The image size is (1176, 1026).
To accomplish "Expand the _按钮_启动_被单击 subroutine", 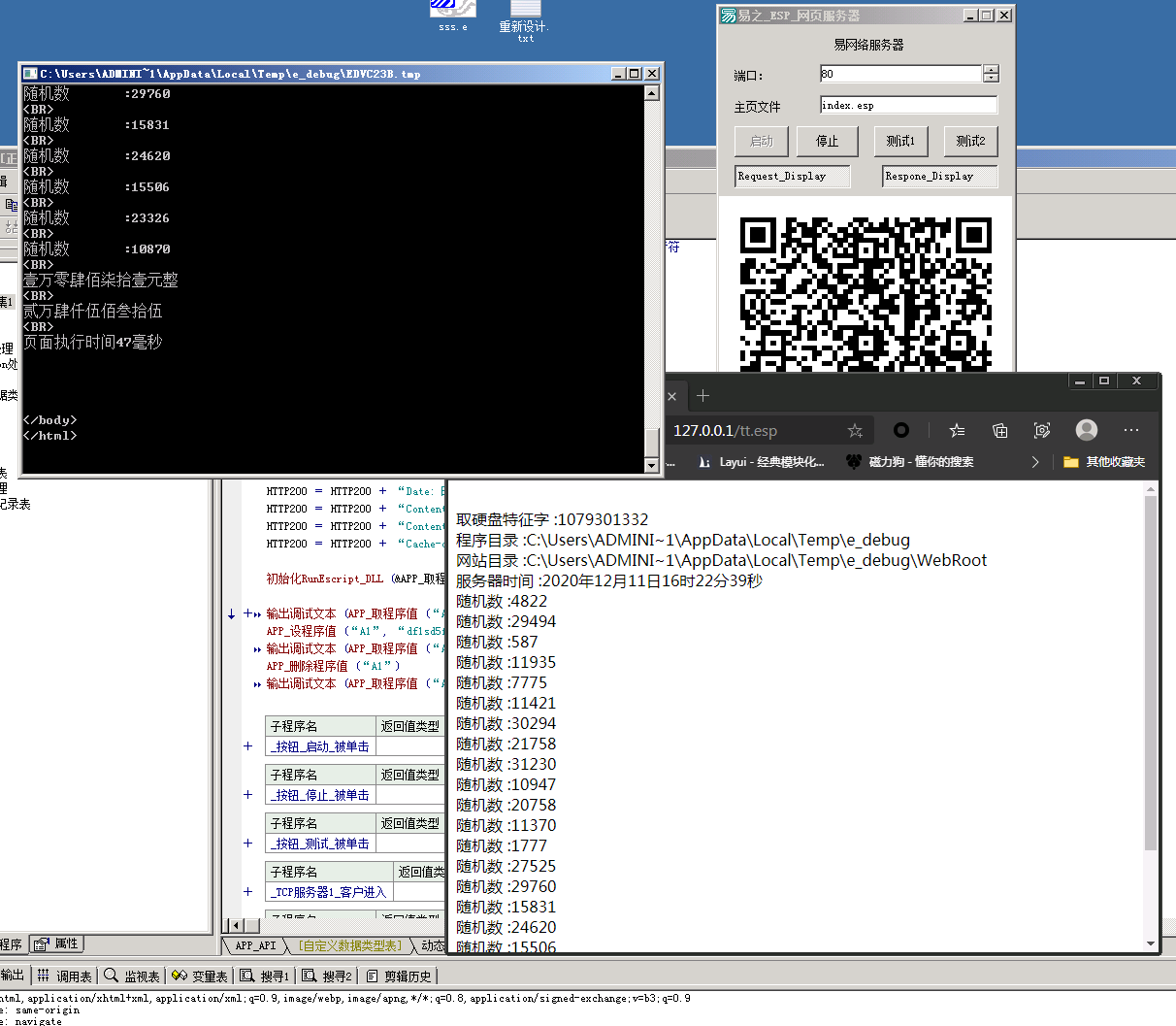I will (247, 746).
